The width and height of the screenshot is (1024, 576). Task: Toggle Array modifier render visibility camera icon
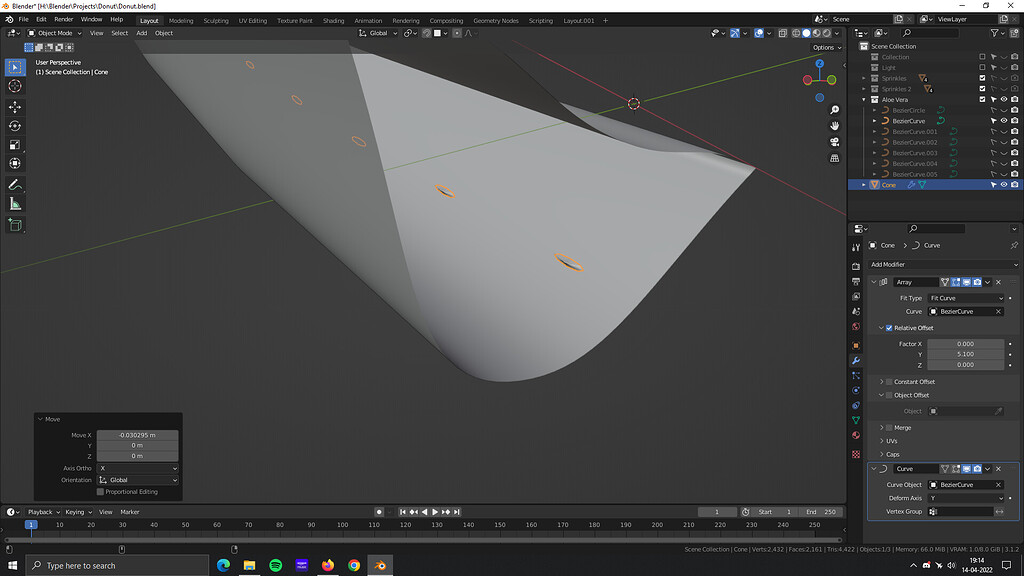(x=977, y=282)
